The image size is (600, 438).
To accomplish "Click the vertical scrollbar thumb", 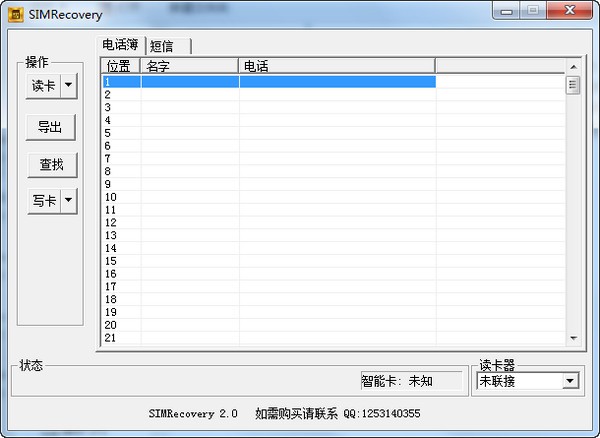I will [x=574, y=84].
